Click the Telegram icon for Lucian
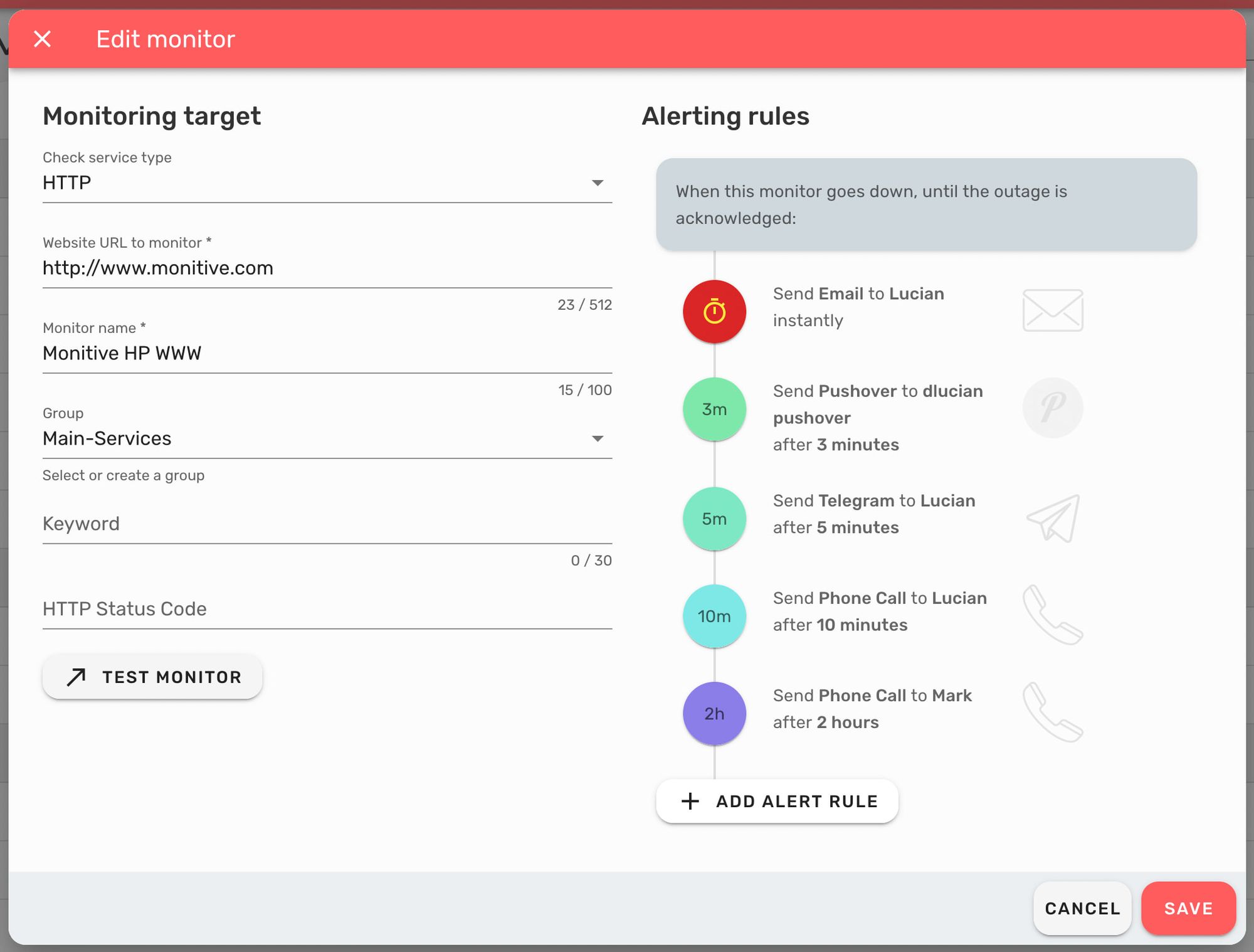1254x952 pixels. coord(1051,517)
